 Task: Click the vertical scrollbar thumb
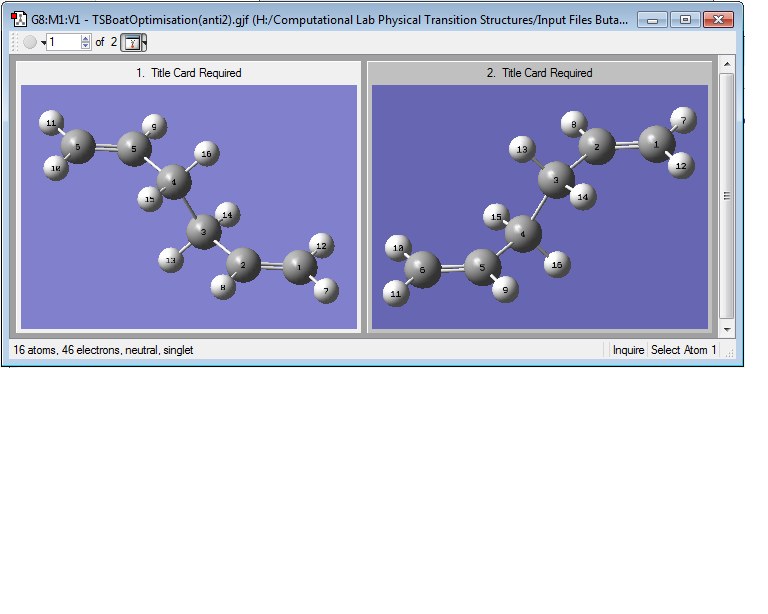pos(727,196)
